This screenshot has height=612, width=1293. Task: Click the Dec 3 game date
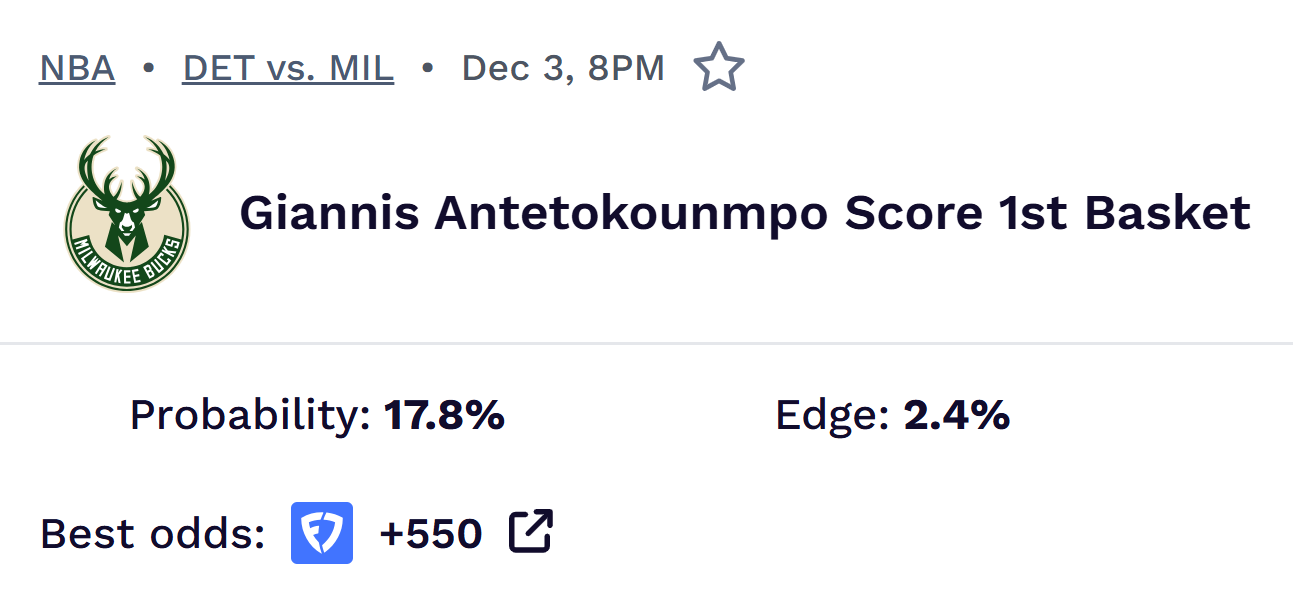click(518, 69)
